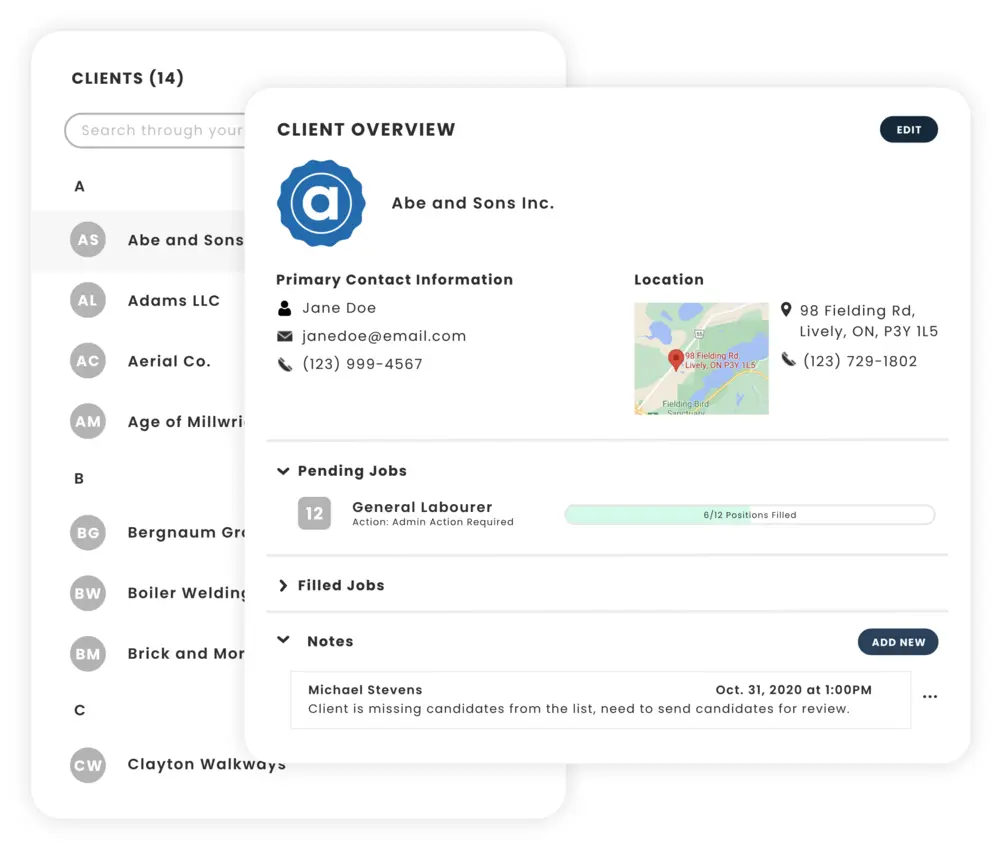Click the 12 badge next to General Labourer
The image size is (1000, 850).
(x=314, y=513)
